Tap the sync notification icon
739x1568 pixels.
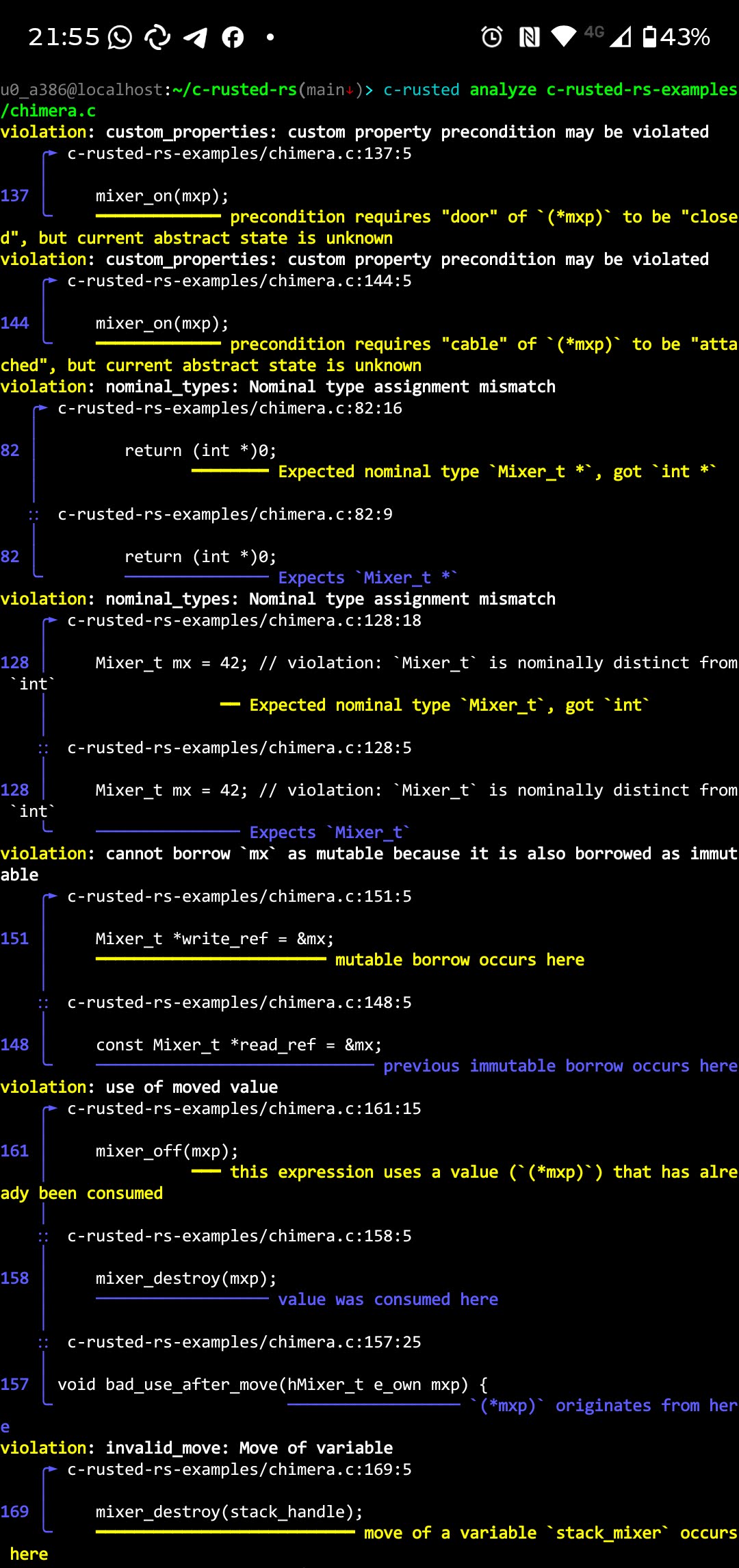tap(157, 37)
